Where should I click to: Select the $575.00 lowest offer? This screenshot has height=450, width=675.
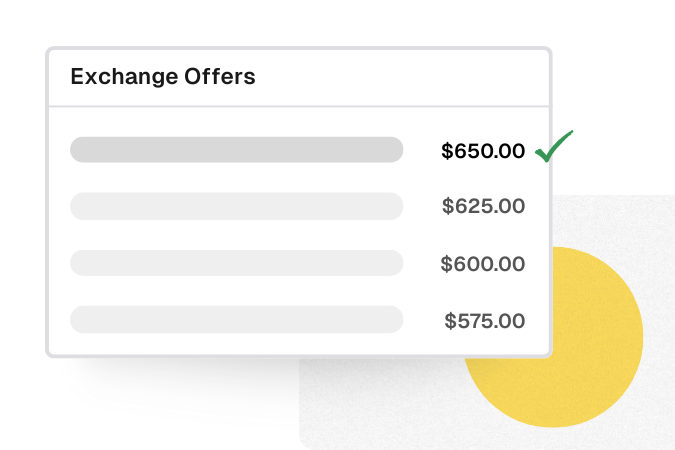click(x=485, y=321)
